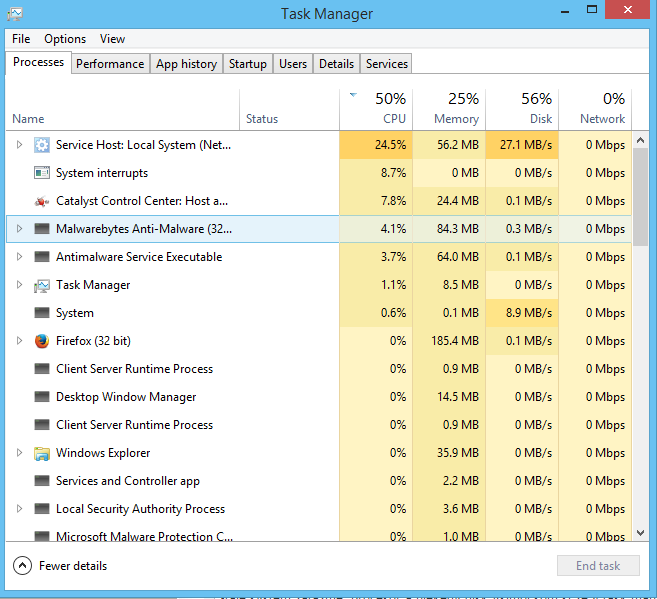Screen dimensions: 657x599
Task: Switch to the App history tab
Action: pos(186,64)
